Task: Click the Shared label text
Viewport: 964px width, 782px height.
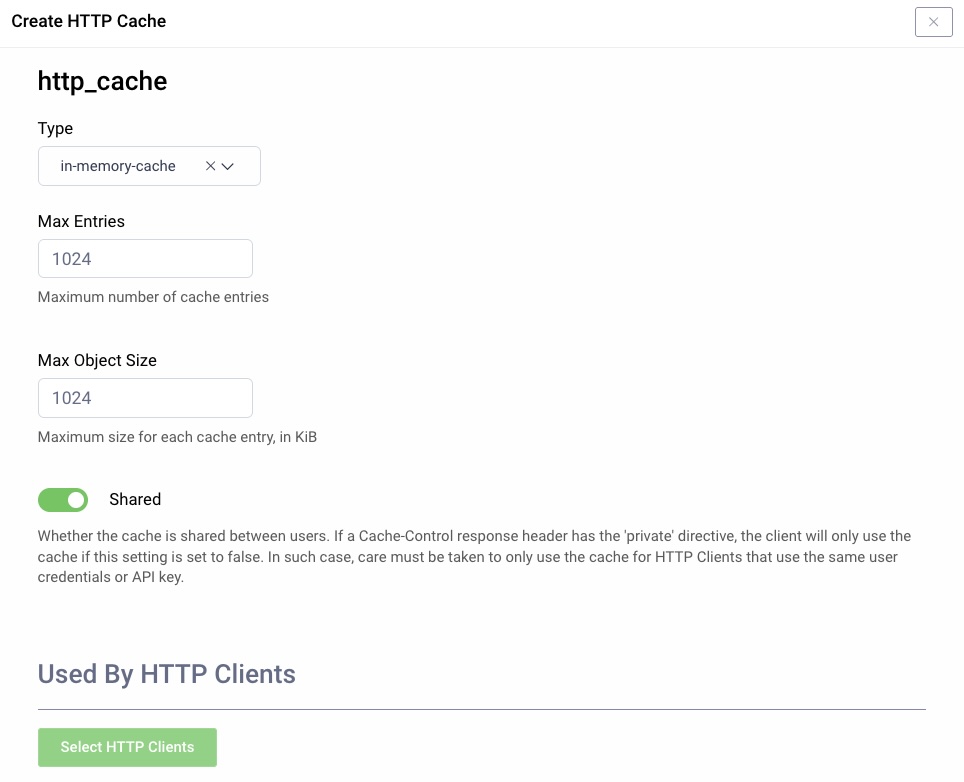Action: (135, 499)
